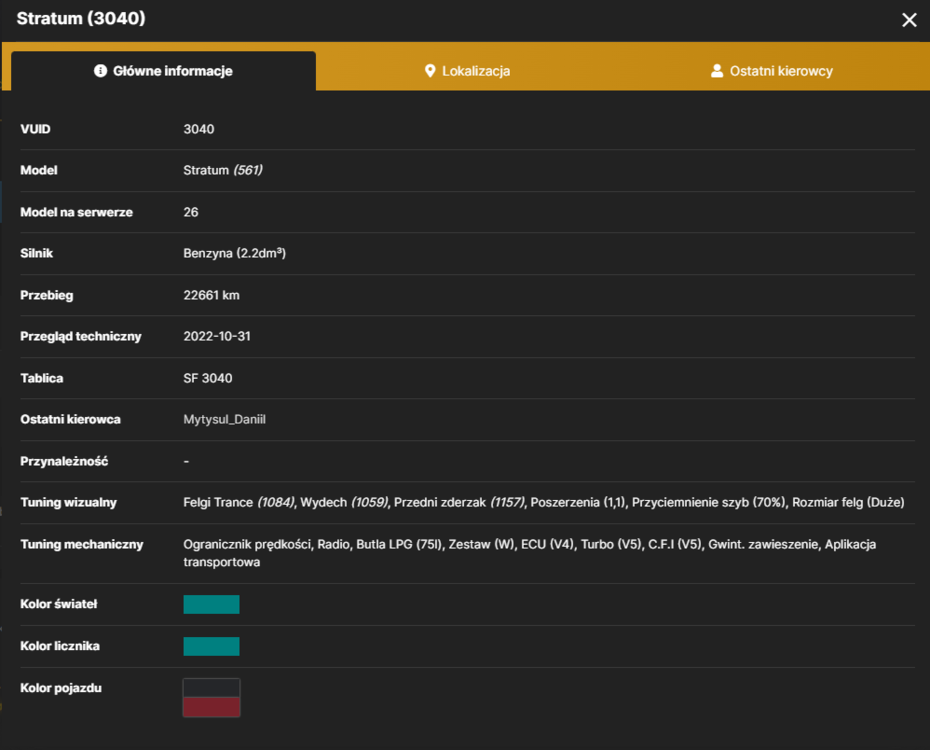Select the Kolor licznika teal swatch

pos(211,646)
